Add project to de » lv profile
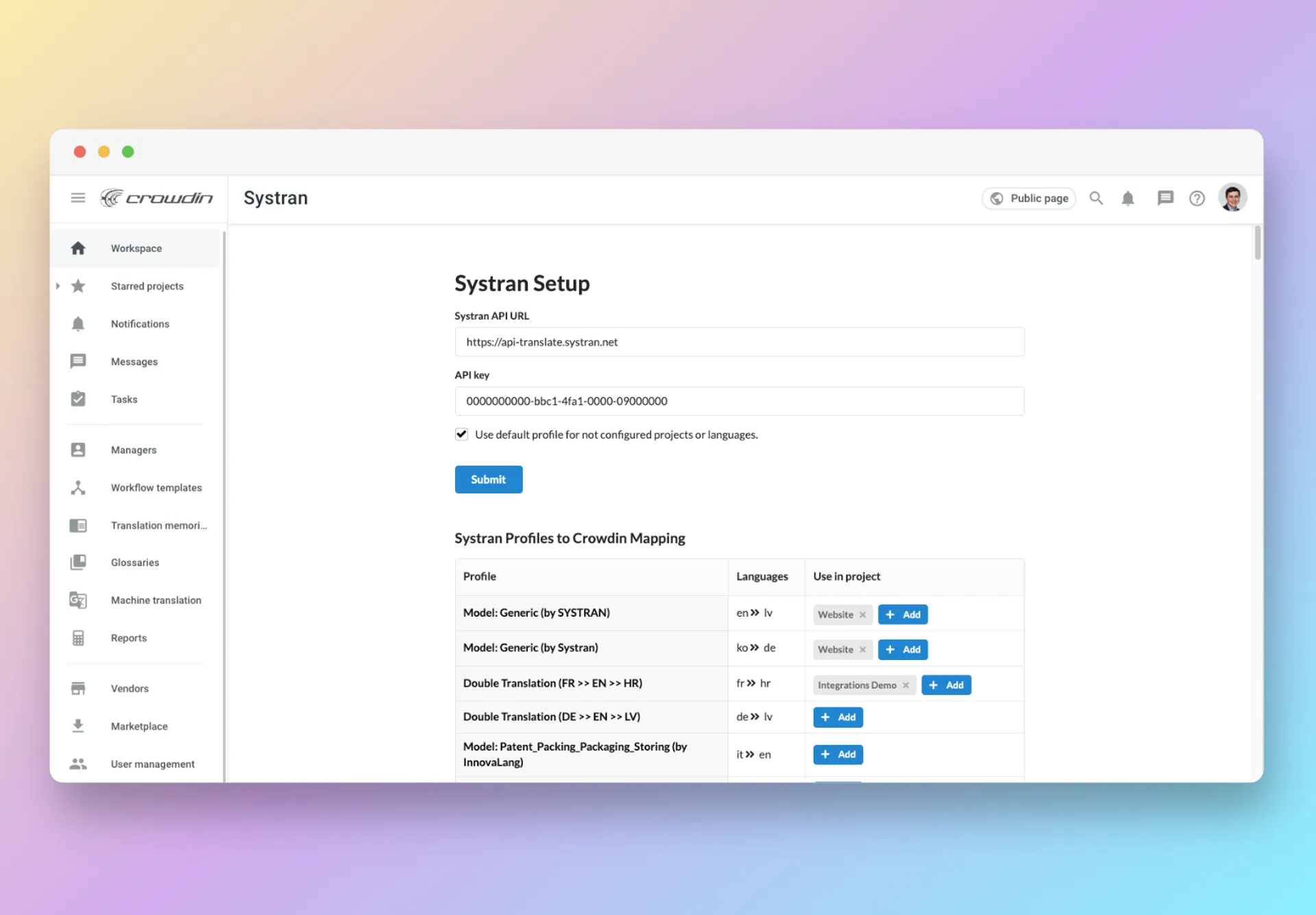 (838, 717)
